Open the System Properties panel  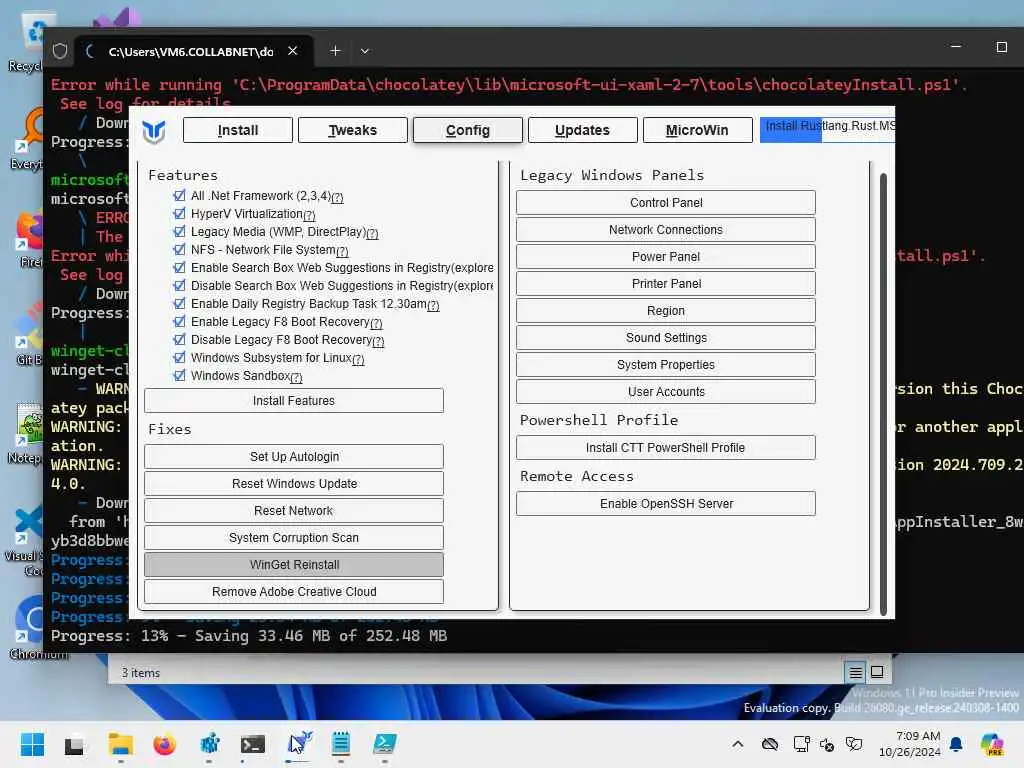666,364
